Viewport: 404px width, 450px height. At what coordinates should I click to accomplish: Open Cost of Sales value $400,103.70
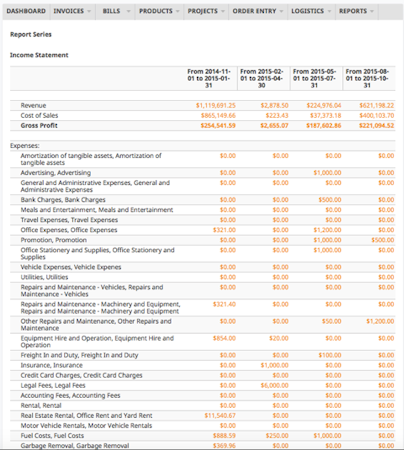pos(377,116)
